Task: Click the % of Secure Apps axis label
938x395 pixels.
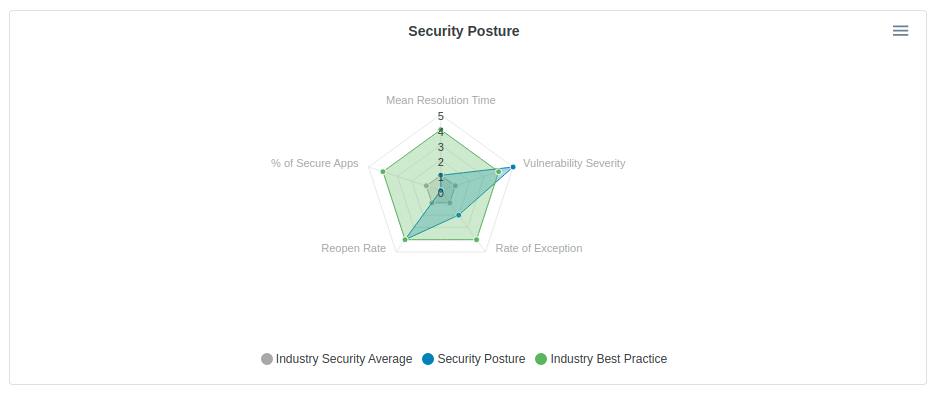Action: [315, 163]
